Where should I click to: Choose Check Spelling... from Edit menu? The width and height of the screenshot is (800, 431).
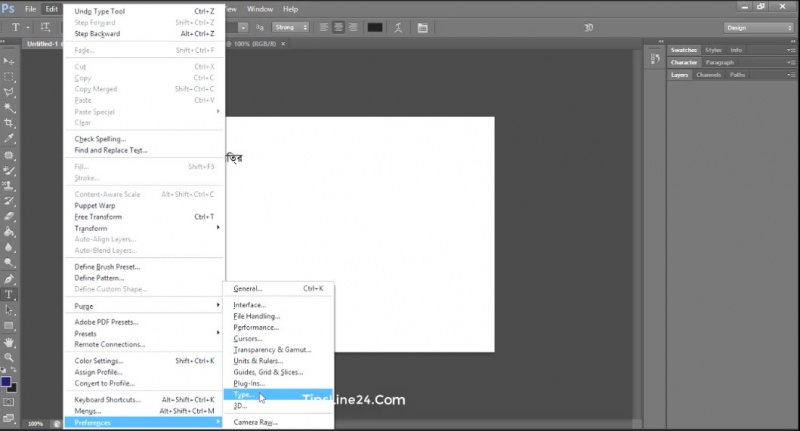point(144,139)
